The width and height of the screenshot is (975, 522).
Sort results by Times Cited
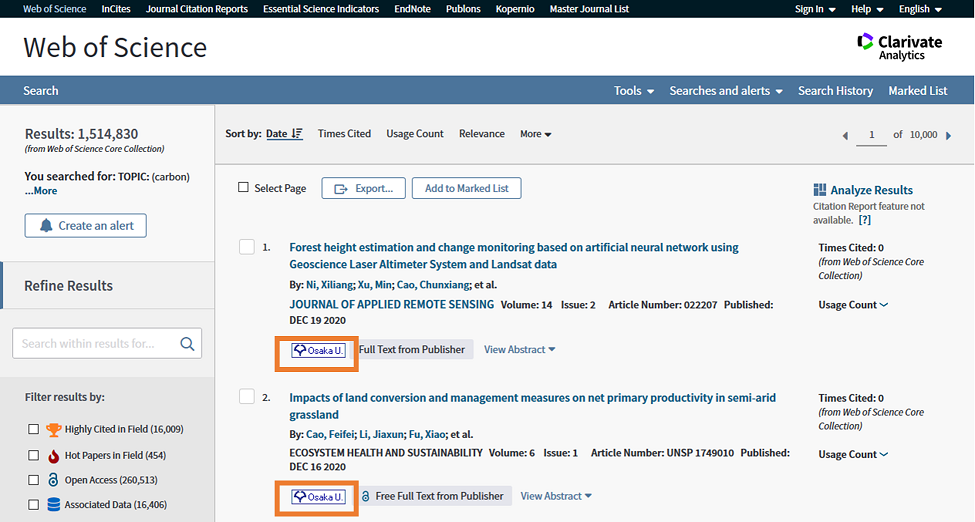tap(344, 134)
